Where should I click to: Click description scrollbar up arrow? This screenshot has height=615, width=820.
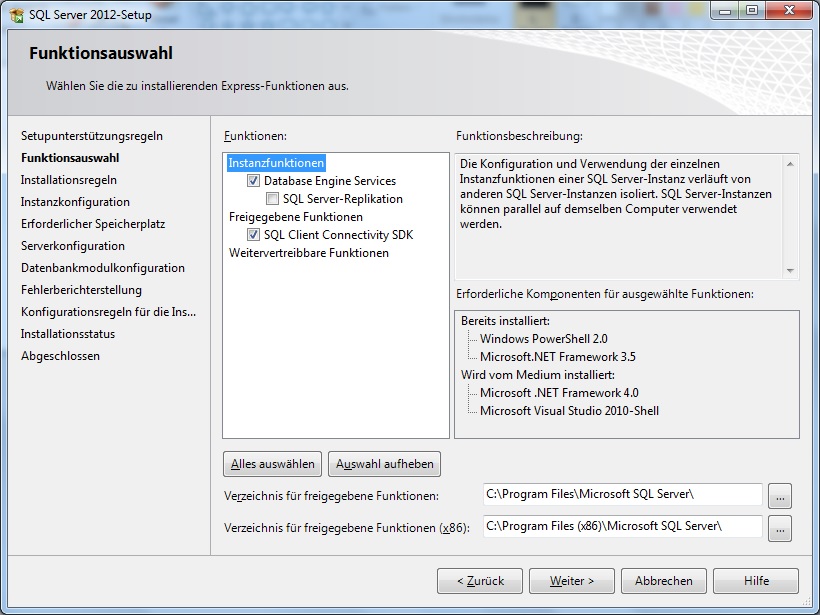(x=790, y=164)
